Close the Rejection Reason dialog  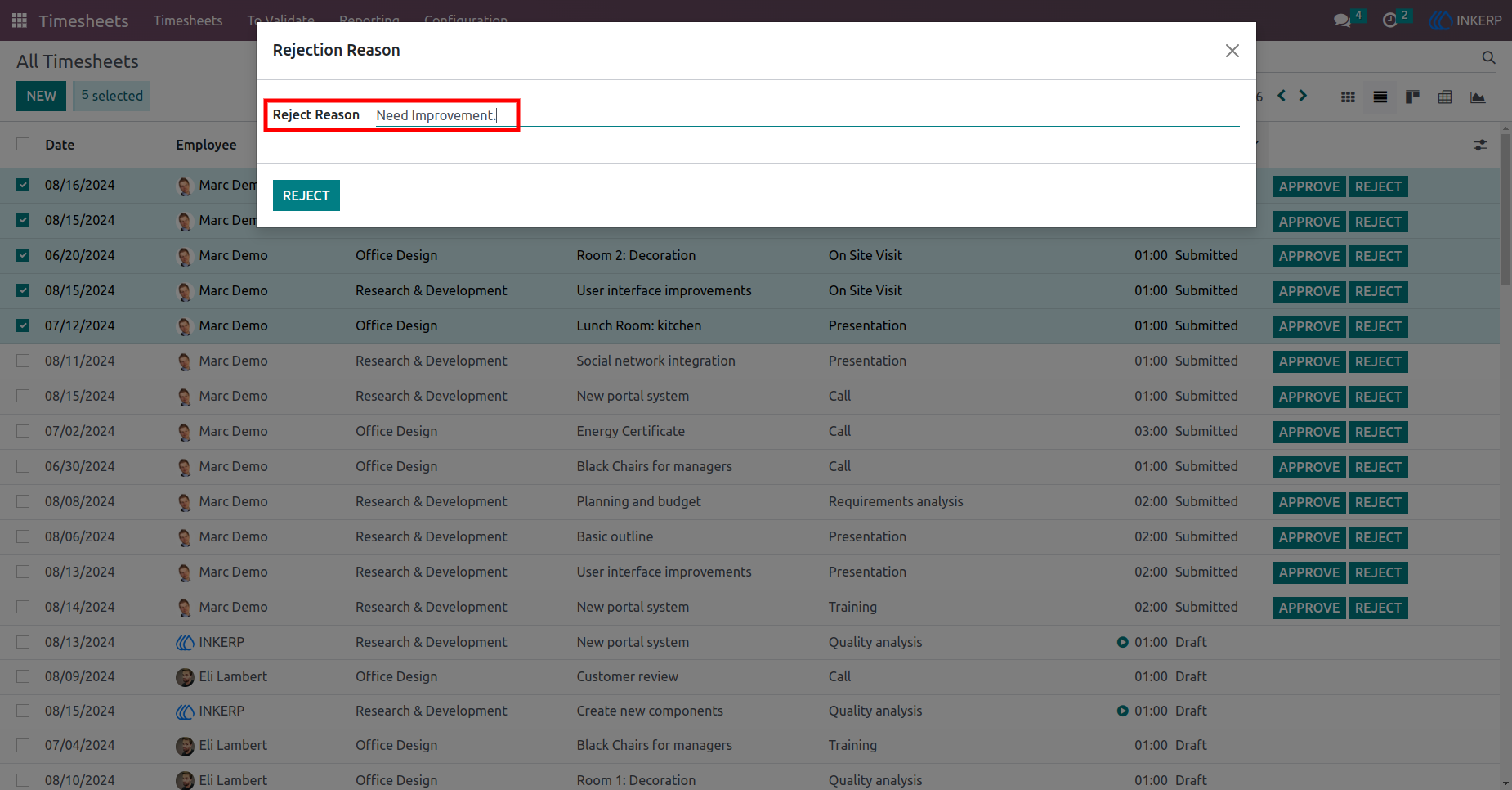pyautogui.click(x=1232, y=51)
